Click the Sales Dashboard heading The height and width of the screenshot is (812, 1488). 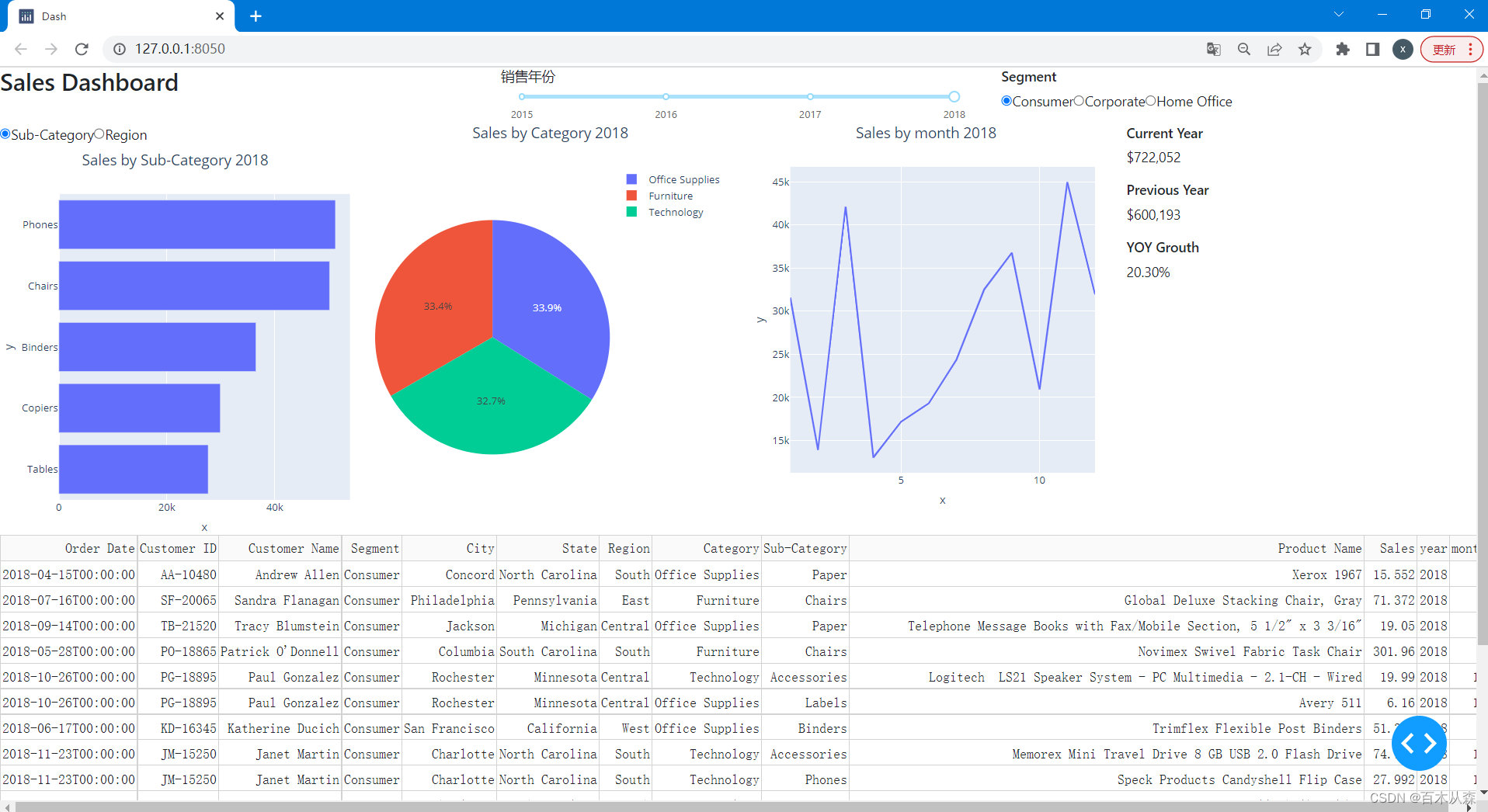[x=89, y=82]
